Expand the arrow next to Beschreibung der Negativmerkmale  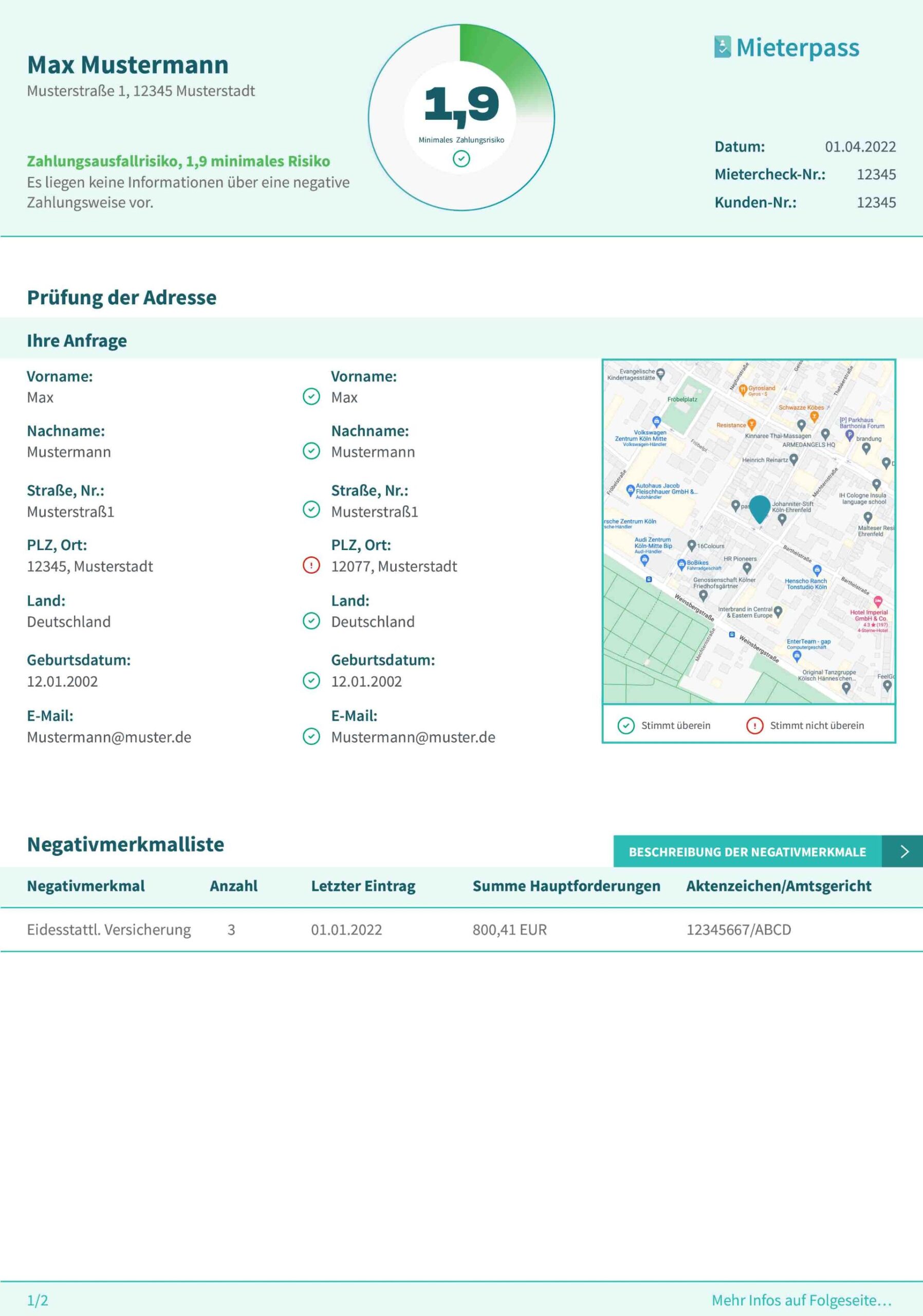click(904, 852)
